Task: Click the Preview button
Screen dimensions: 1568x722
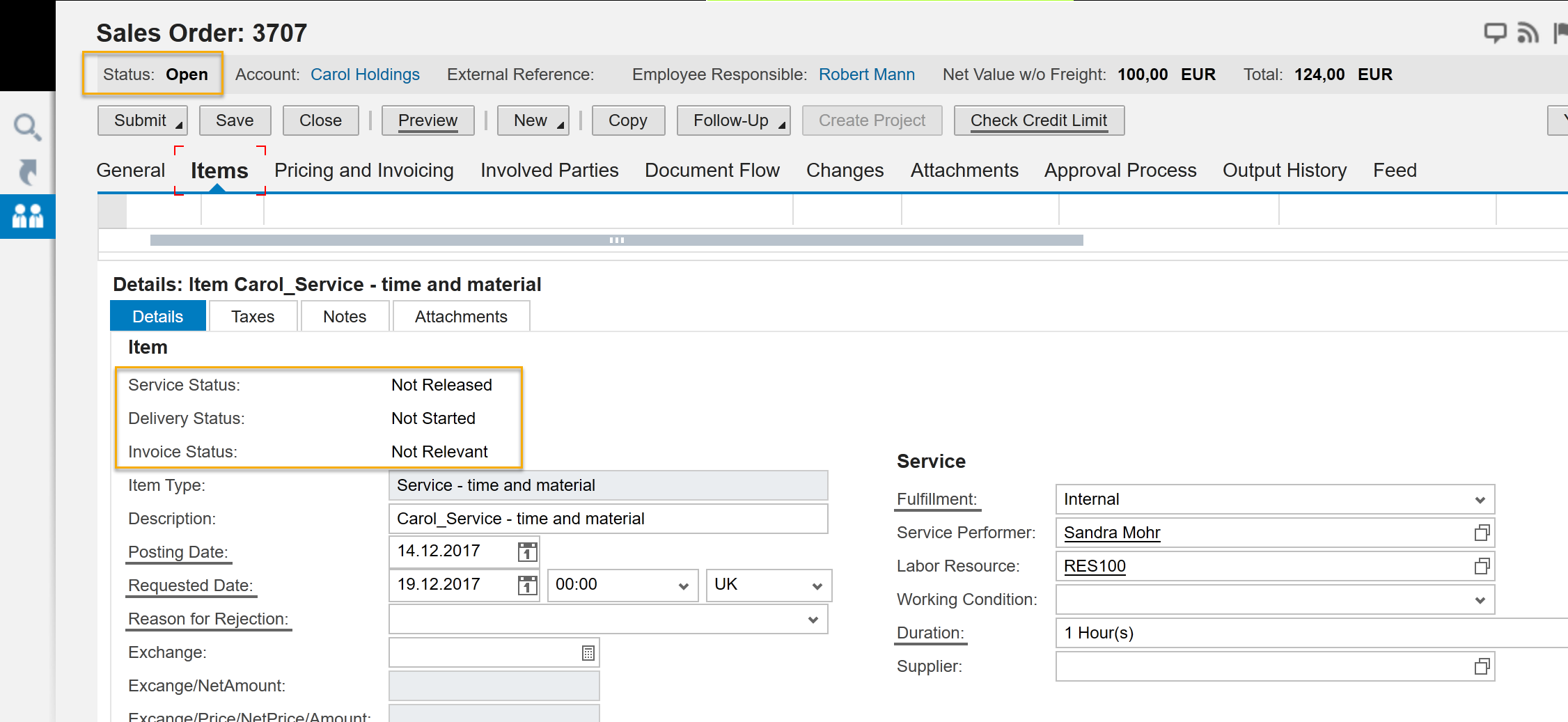Action: click(428, 120)
